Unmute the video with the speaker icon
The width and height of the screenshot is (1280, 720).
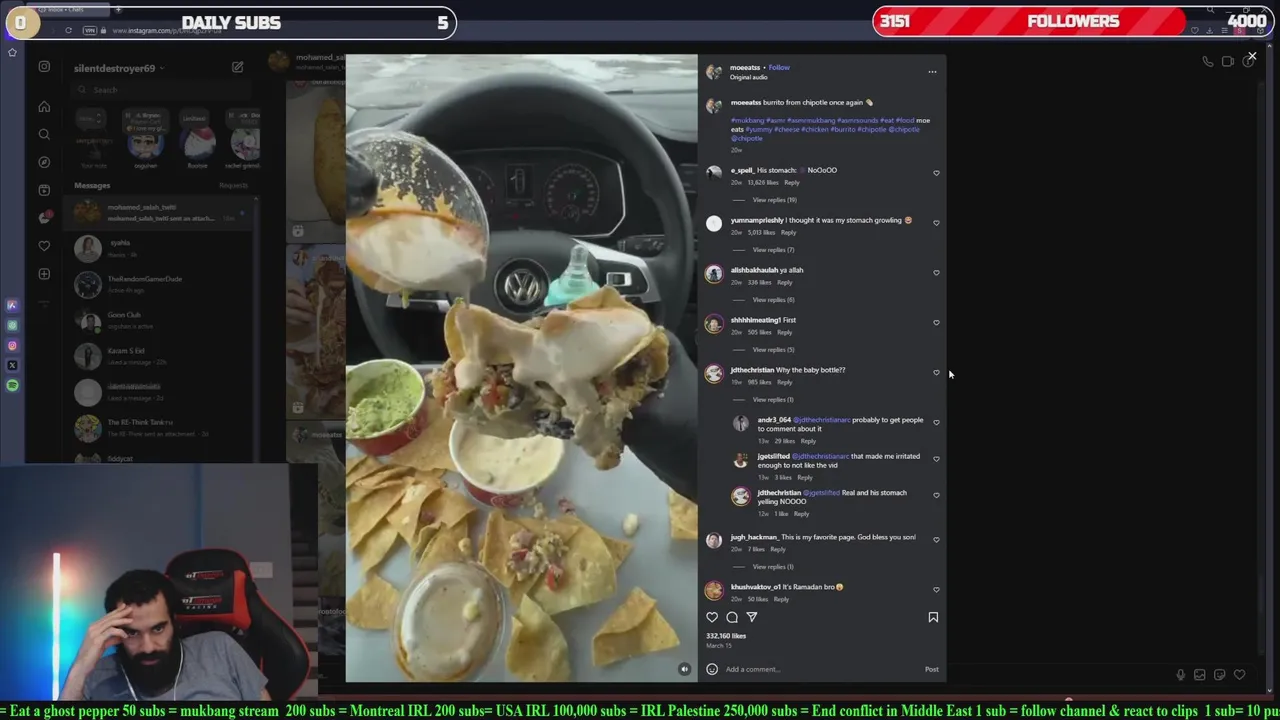pos(684,669)
